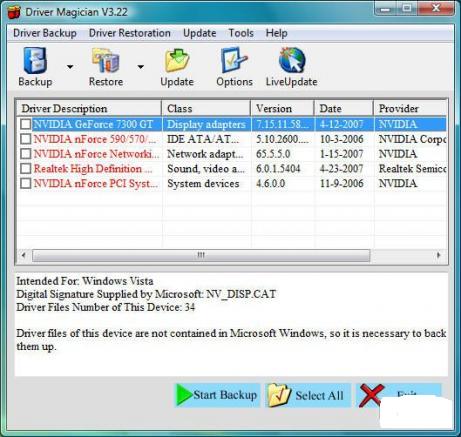Open the Tools menu
Viewport: 461px width, 437px height.
[x=241, y=33]
